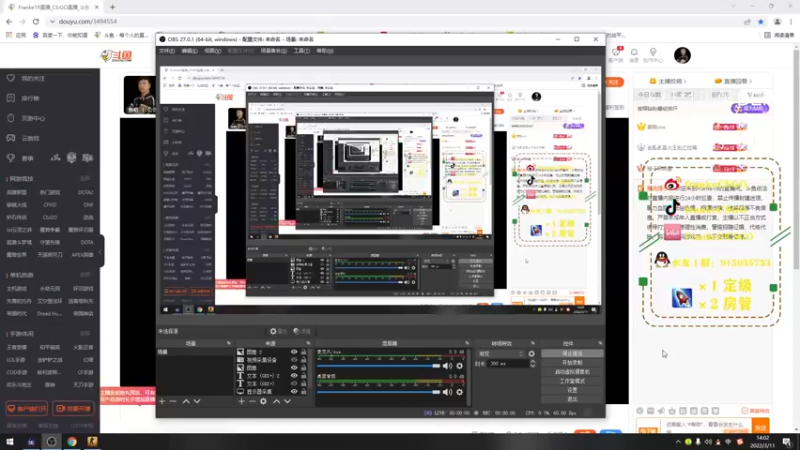
Task: Open the 渐变 transition dropdown
Action: 501,354
